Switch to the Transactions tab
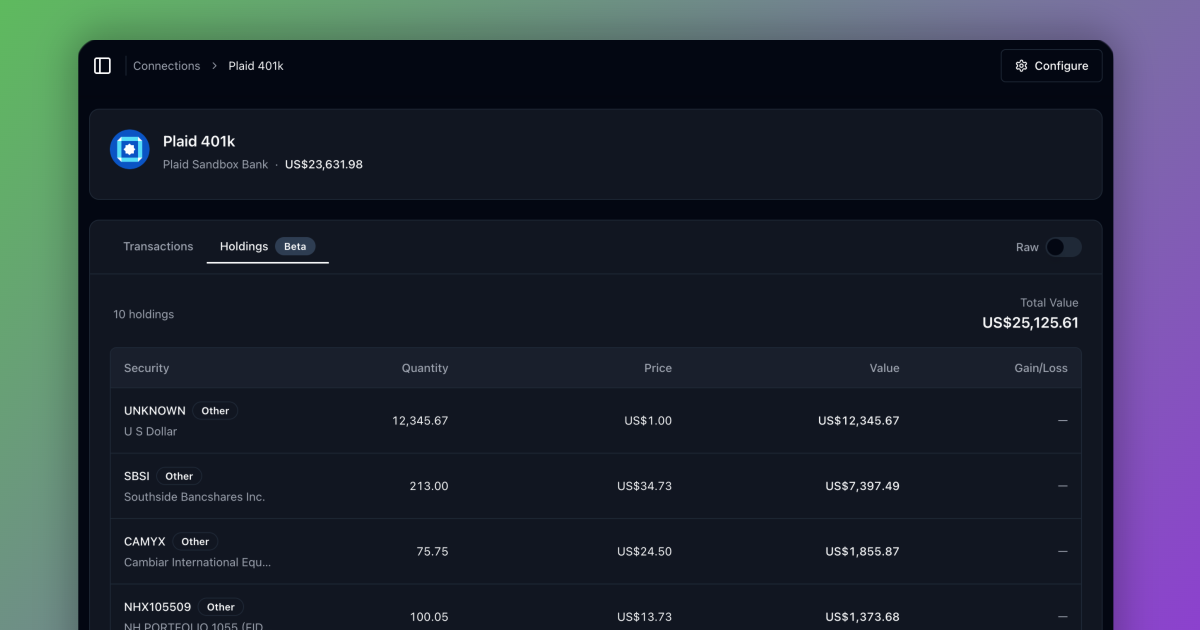1200x630 pixels. coord(158,247)
